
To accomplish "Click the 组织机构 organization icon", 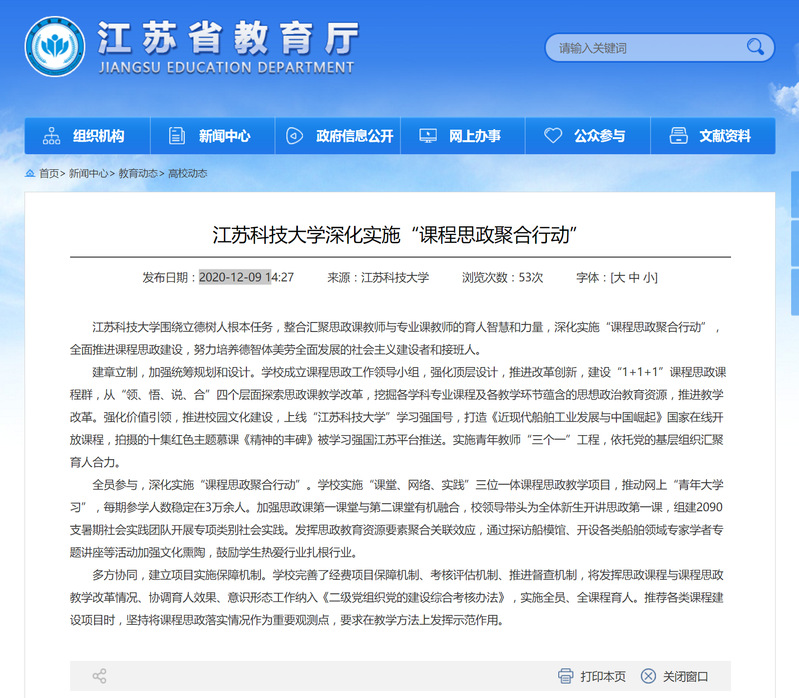I will 51,136.
